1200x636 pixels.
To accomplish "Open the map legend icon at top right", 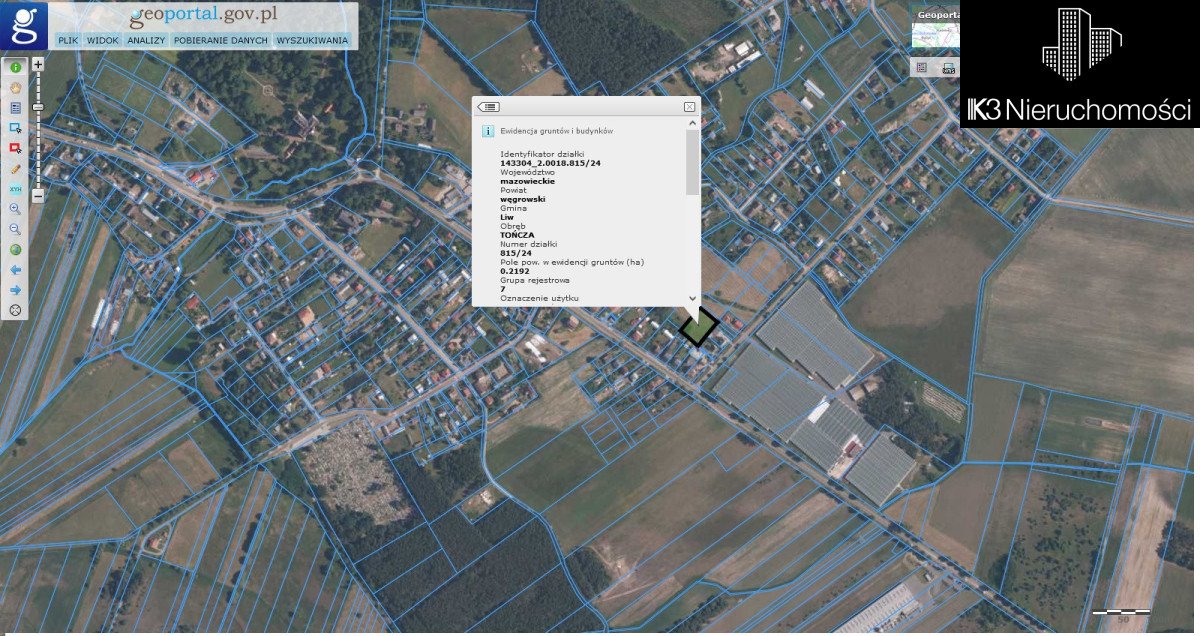I will click(921, 68).
